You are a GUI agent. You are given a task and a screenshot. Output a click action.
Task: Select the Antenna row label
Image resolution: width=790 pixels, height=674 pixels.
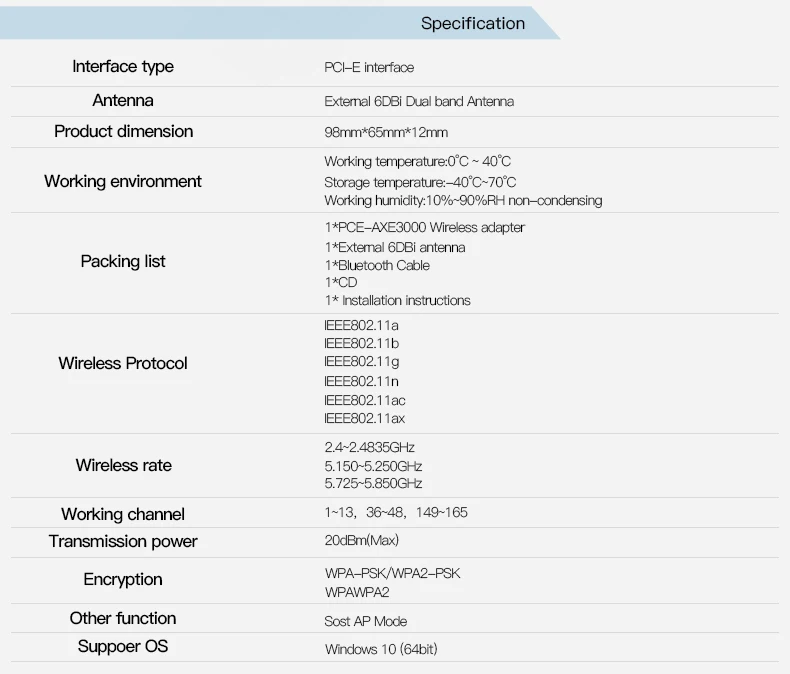click(x=123, y=101)
